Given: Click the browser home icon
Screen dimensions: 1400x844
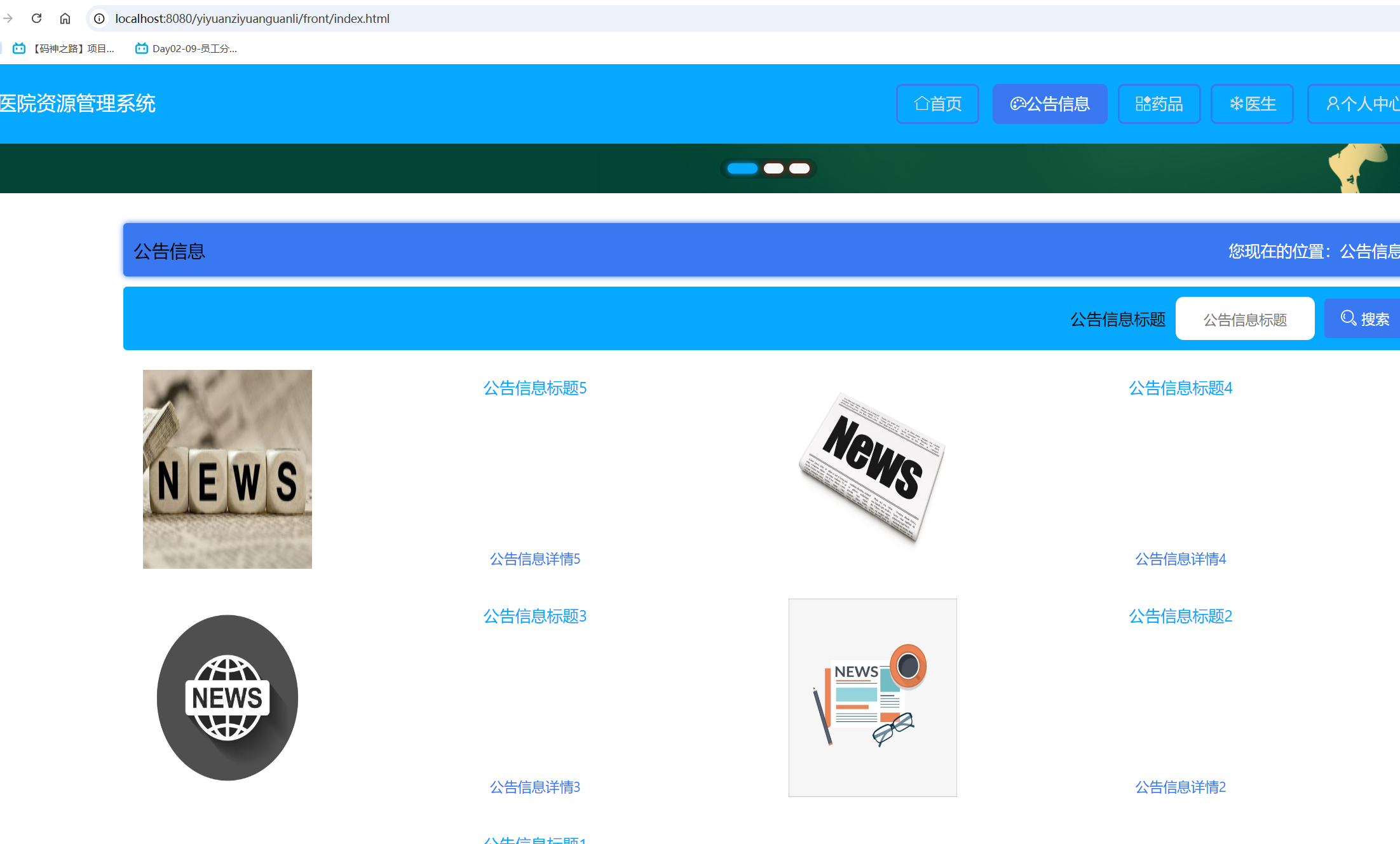Looking at the screenshot, I should [65, 18].
